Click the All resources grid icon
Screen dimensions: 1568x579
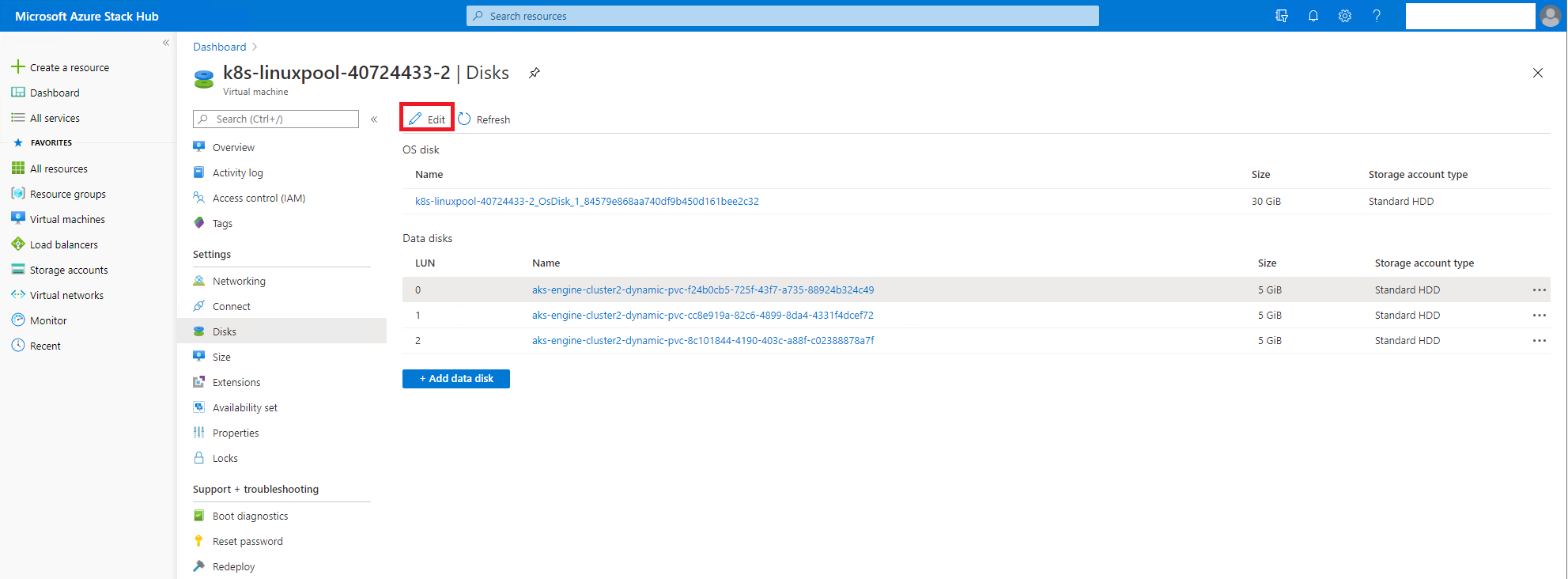coord(18,168)
